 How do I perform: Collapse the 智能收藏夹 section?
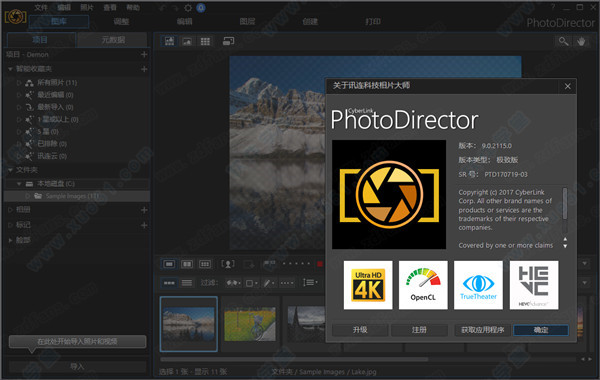pyautogui.click(x=10, y=69)
